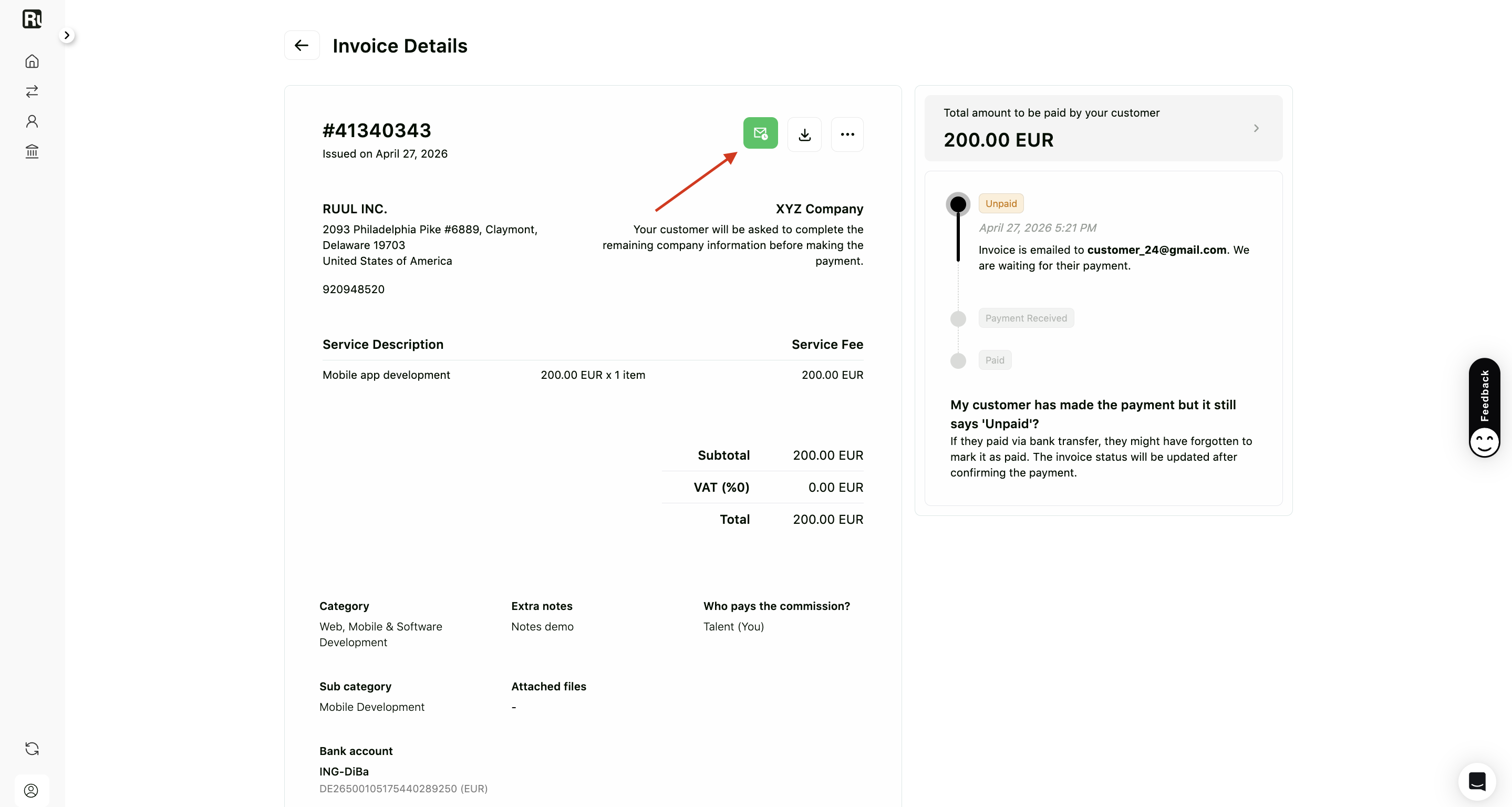Go back using the arrow beside Invoice Details
This screenshot has height=807, width=1512.
click(x=302, y=45)
